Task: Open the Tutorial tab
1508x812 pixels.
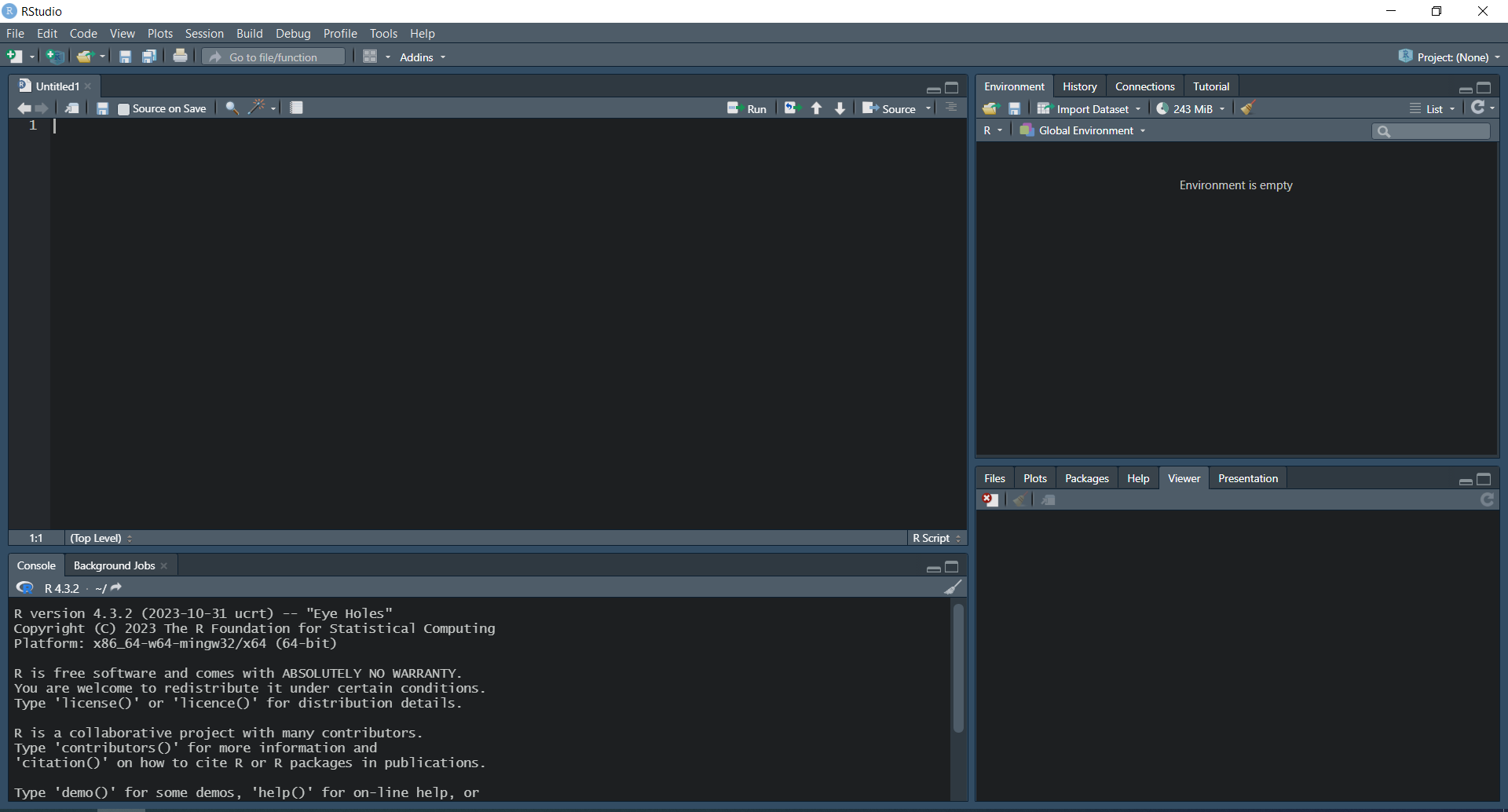Action: pos(1210,86)
